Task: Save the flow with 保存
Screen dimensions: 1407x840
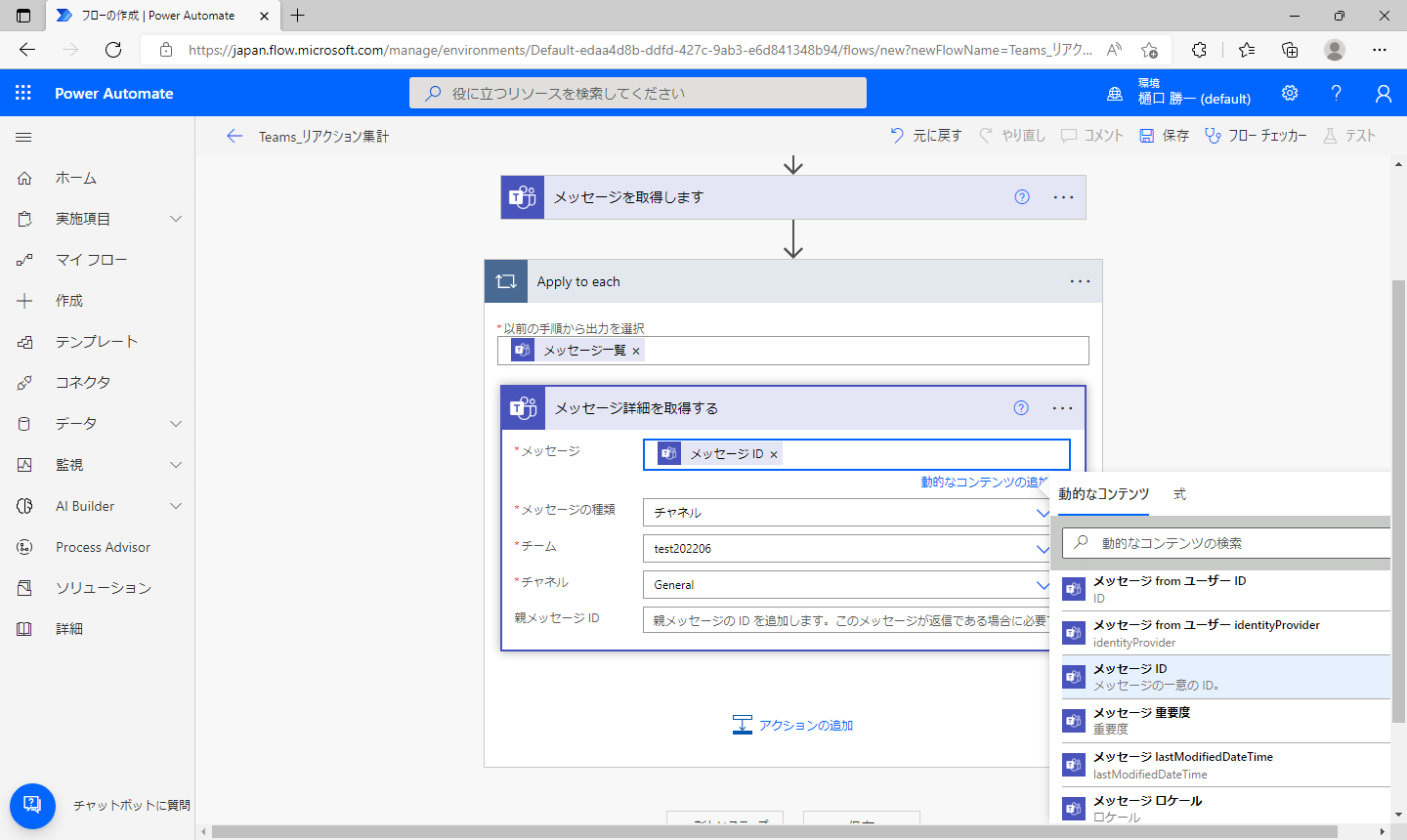Action: point(1164,136)
